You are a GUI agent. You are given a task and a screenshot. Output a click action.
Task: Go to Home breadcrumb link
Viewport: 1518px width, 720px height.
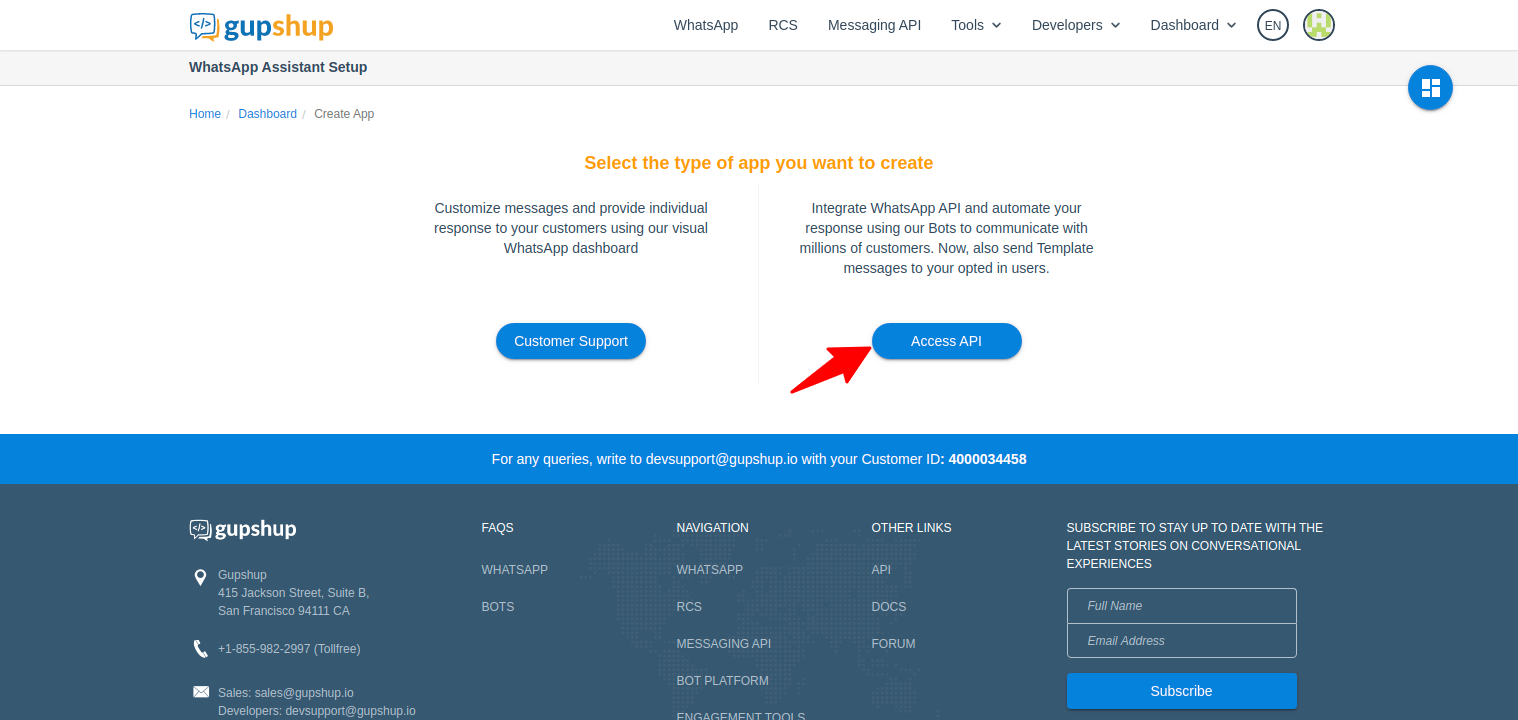point(205,114)
